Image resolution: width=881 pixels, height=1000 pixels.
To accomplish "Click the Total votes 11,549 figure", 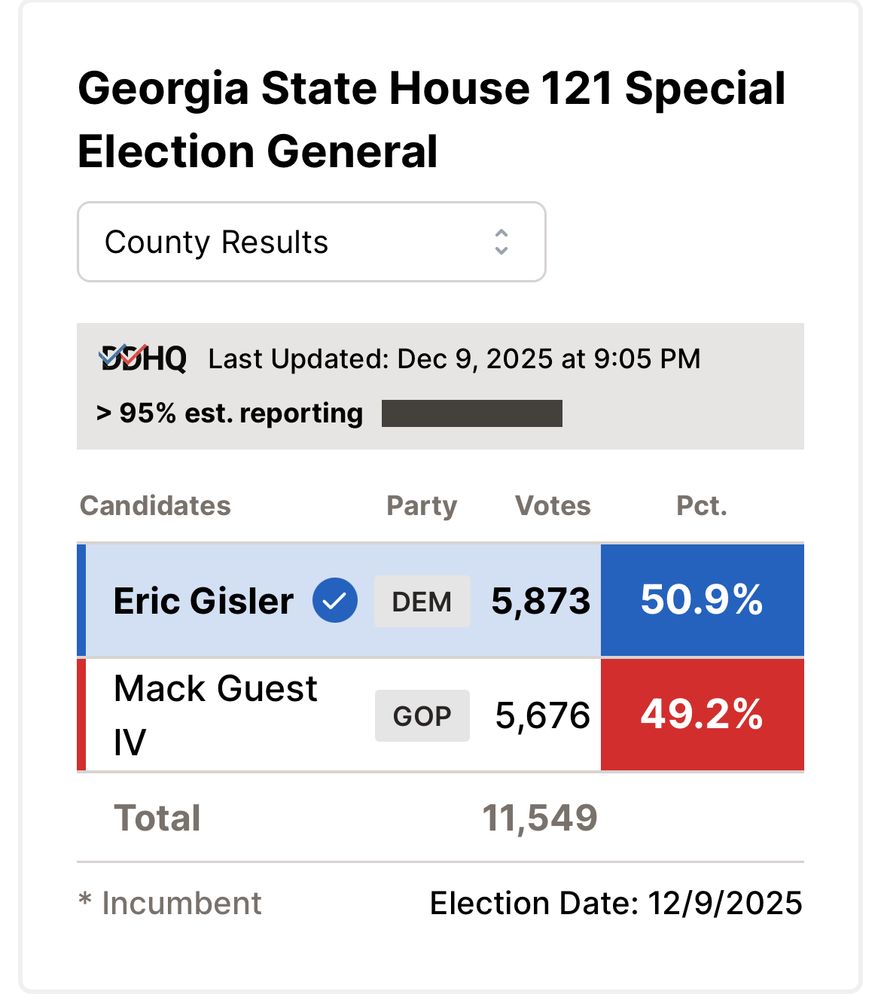I will pos(540,818).
